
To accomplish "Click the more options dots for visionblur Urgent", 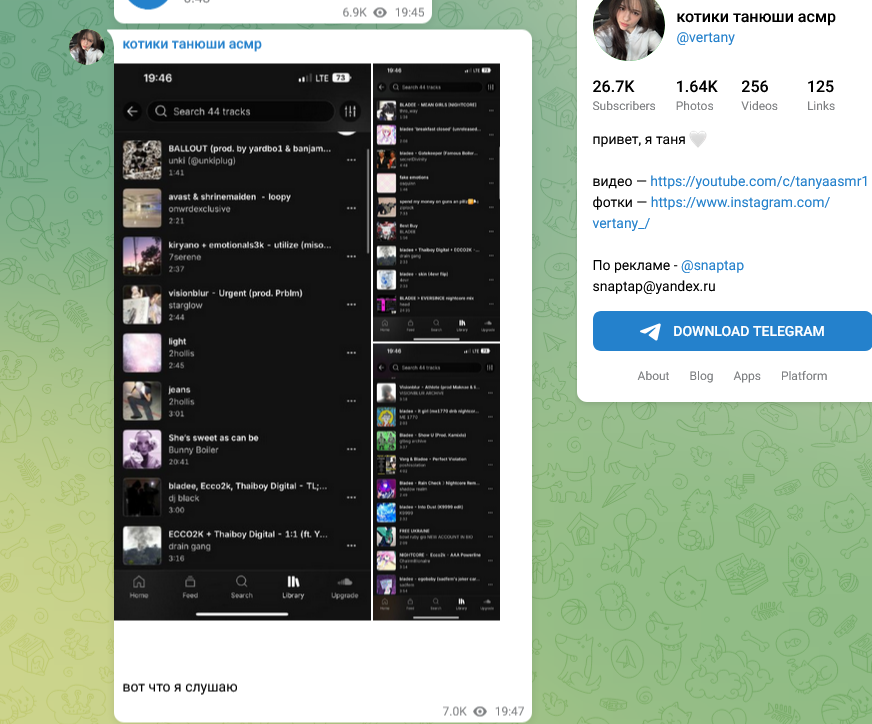I will pos(351,305).
